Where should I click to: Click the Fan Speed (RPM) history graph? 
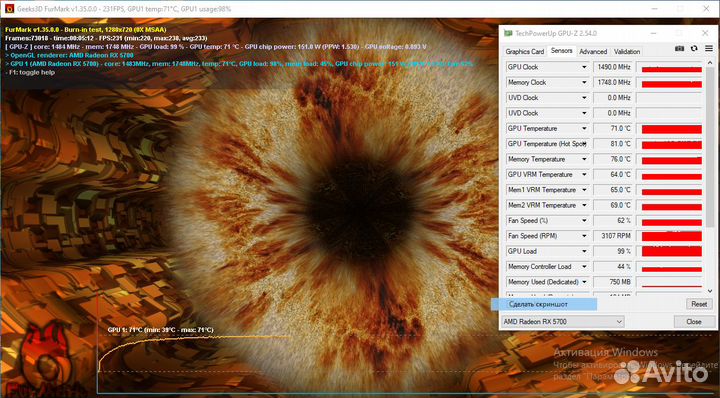pos(669,236)
